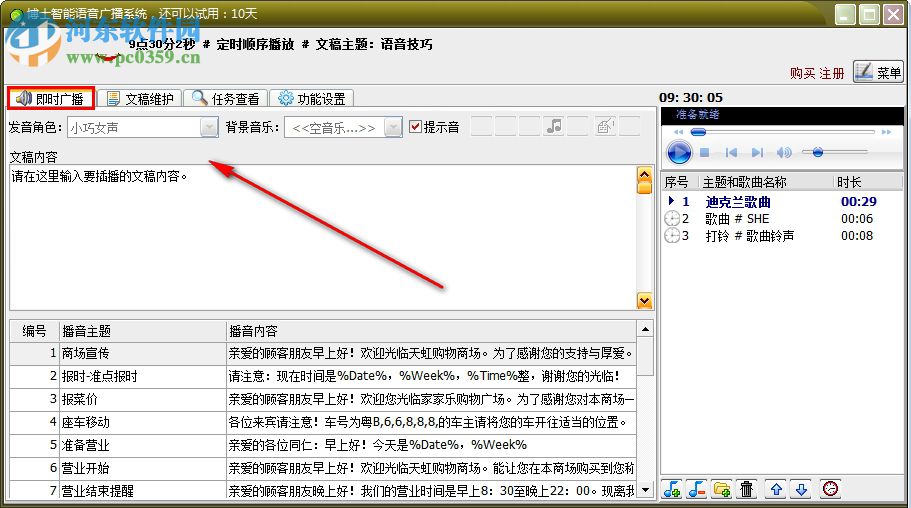Remove a song with the music-minus icon
The height and width of the screenshot is (508, 911).
(697, 489)
